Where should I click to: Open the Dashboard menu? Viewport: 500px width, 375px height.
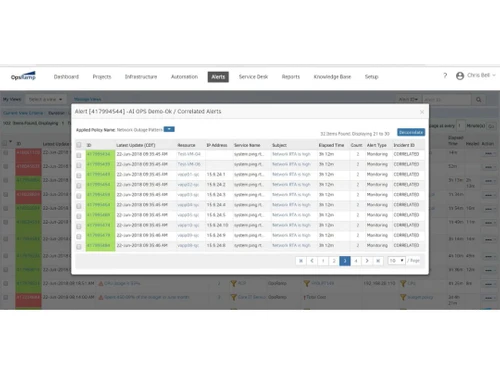tap(66, 77)
